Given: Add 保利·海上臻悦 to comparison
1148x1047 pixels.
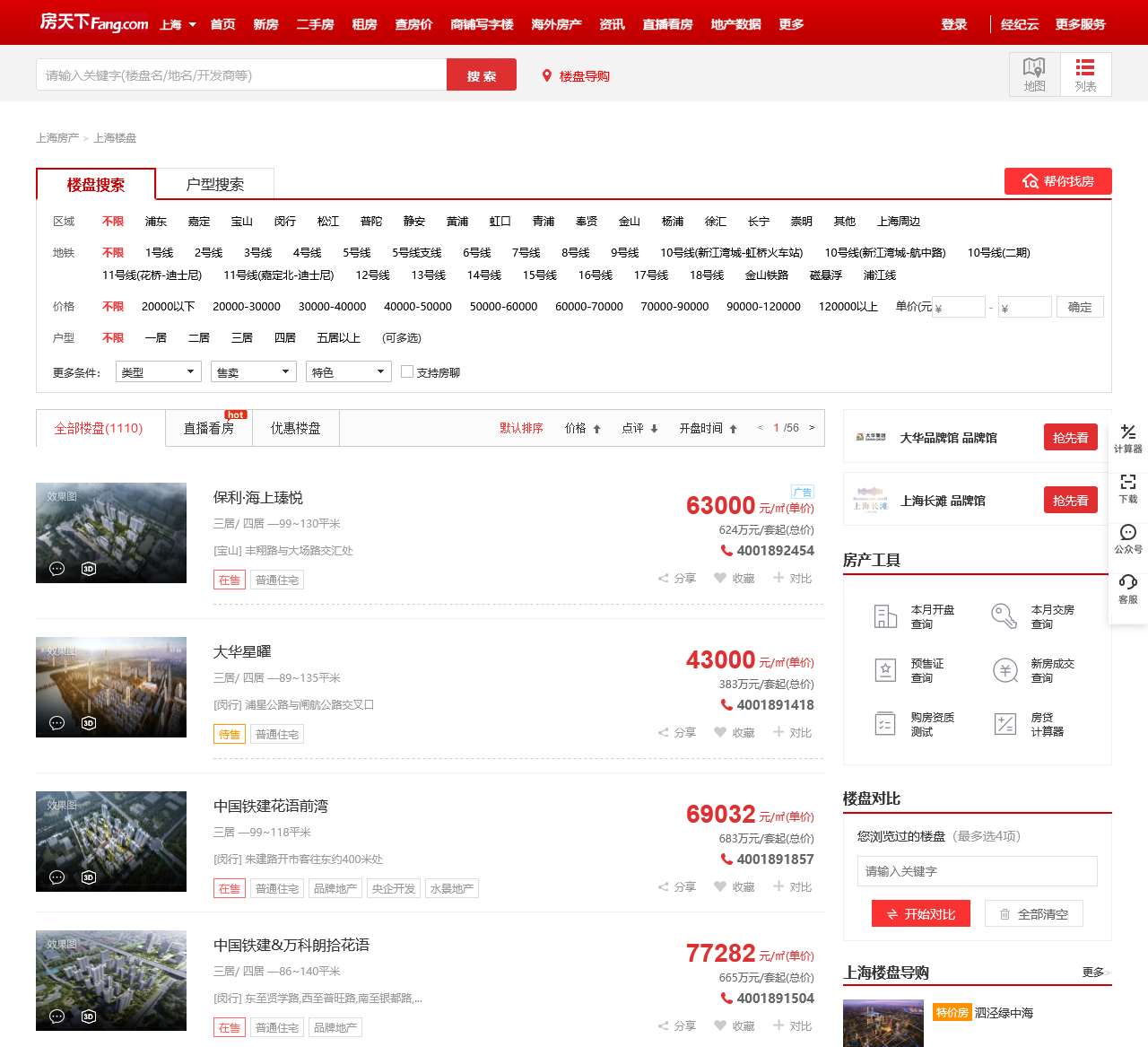Looking at the screenshot, I should point(793,579).
